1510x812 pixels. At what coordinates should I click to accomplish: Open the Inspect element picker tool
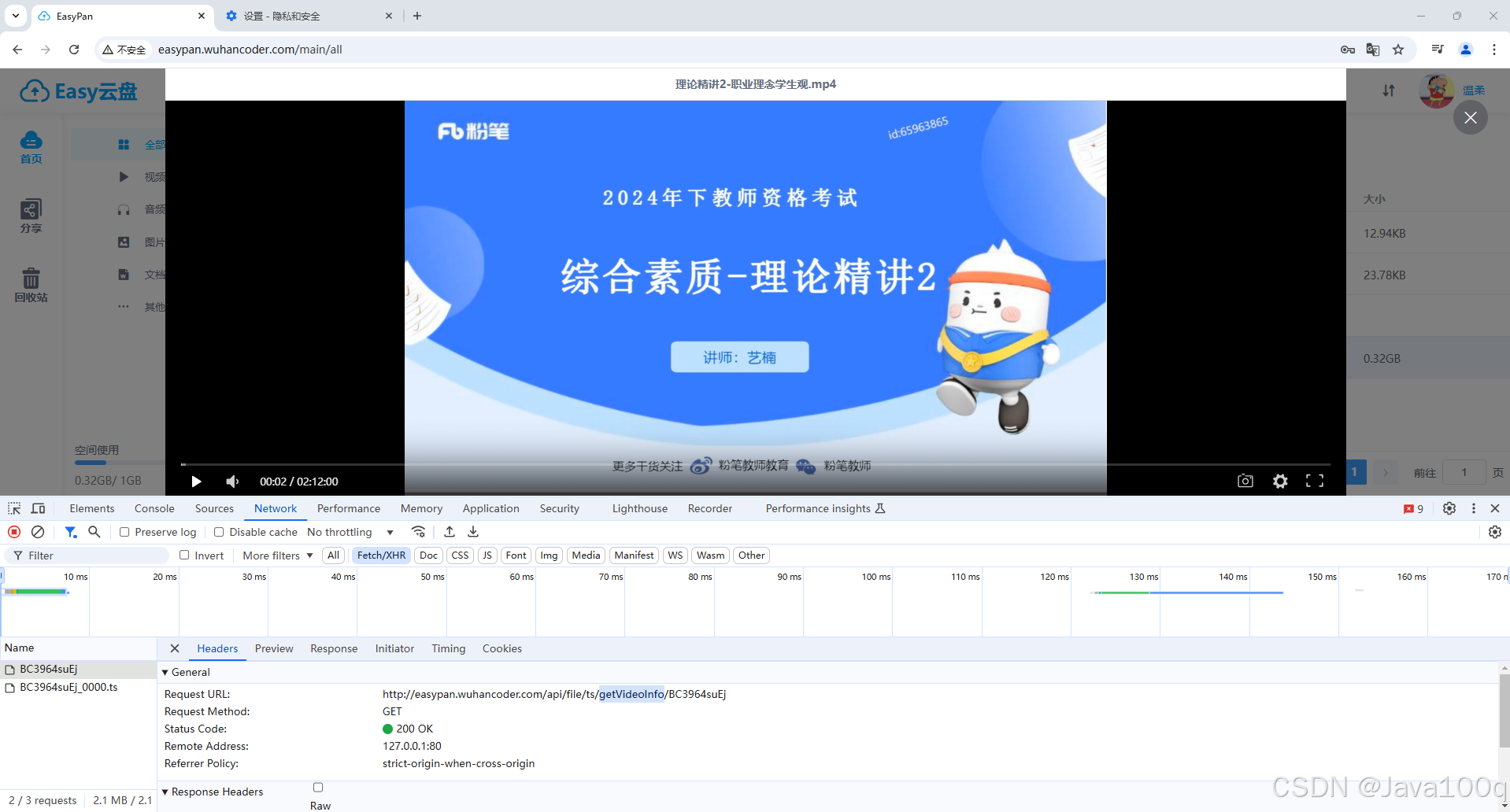click(x=14, y=508)
